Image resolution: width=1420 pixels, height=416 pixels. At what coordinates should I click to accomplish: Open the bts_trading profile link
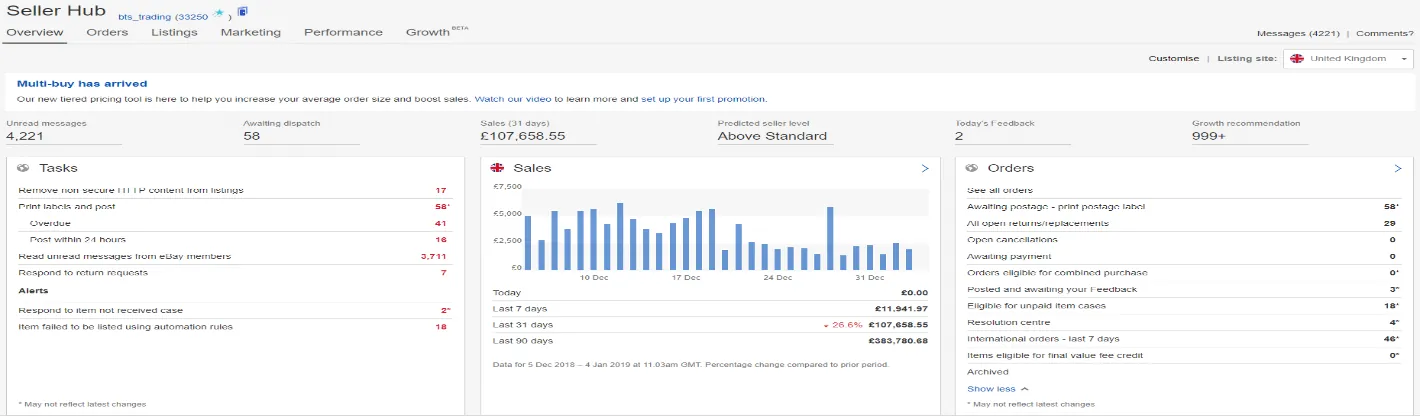point(144,16)
